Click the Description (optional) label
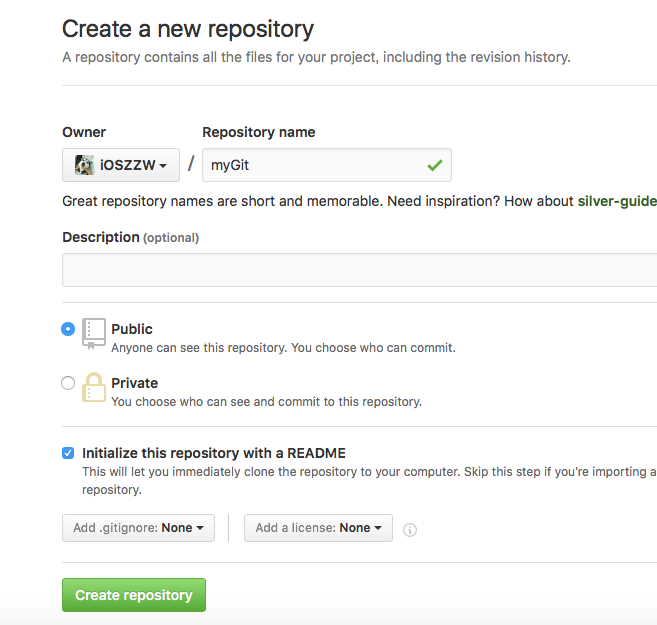This screenshot has width=657, height=625. [130, 237]
